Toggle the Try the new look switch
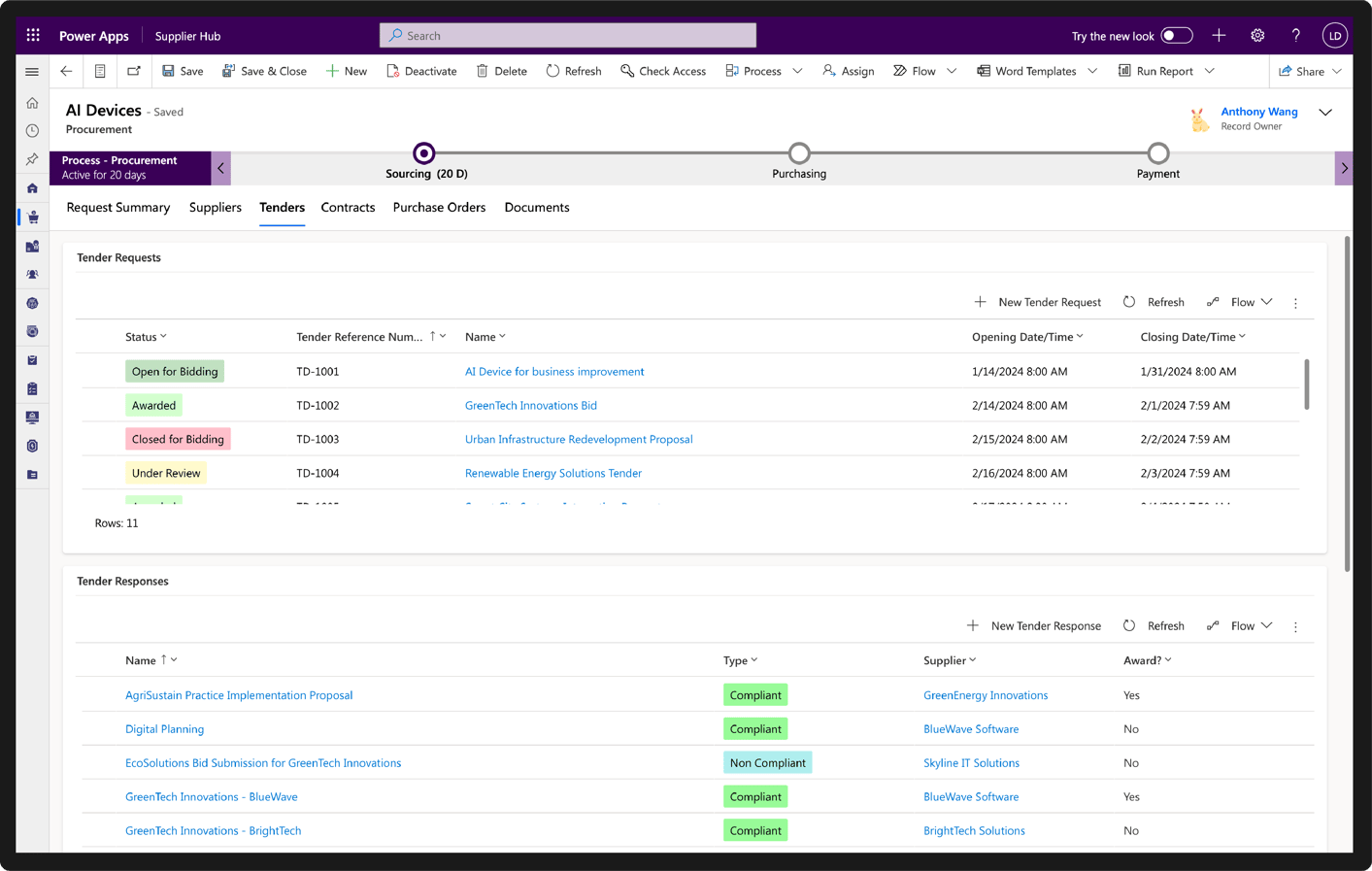 pos(1176,35)
